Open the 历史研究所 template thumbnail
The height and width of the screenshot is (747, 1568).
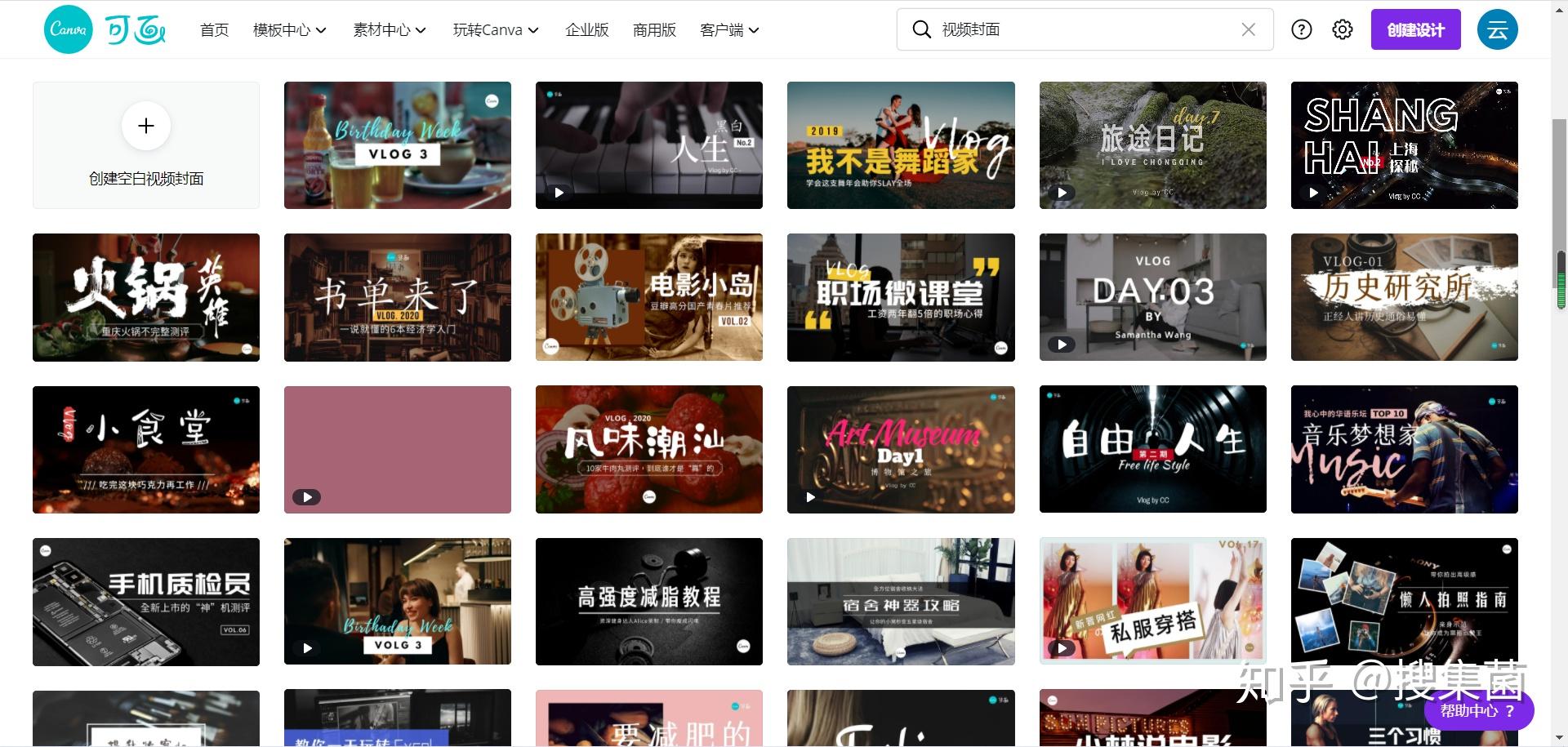[1405, 297]
